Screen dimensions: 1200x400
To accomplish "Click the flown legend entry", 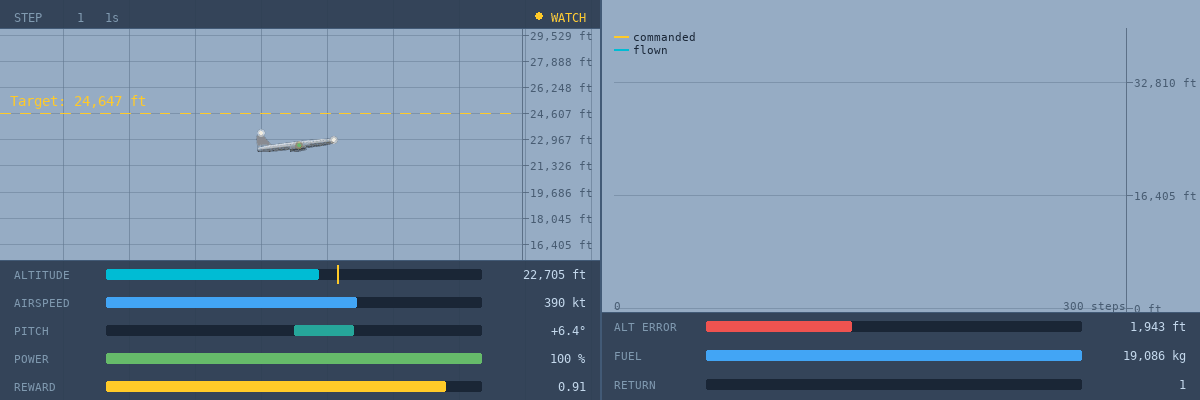I will pos(641,51).
